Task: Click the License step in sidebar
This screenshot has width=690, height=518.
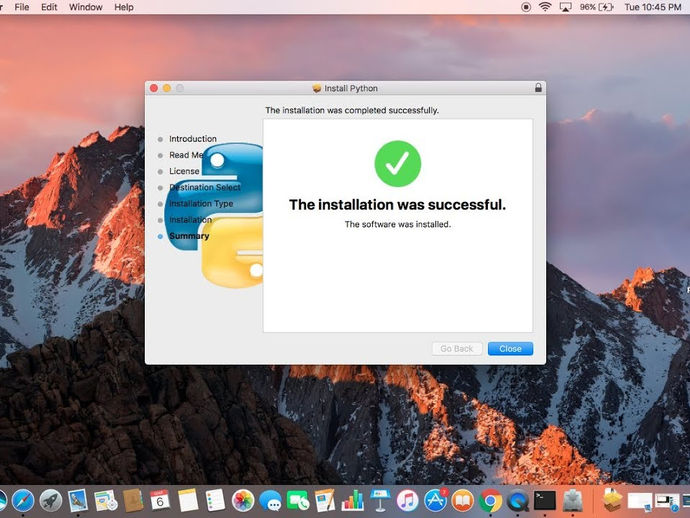Action: [x=184, y=171]
